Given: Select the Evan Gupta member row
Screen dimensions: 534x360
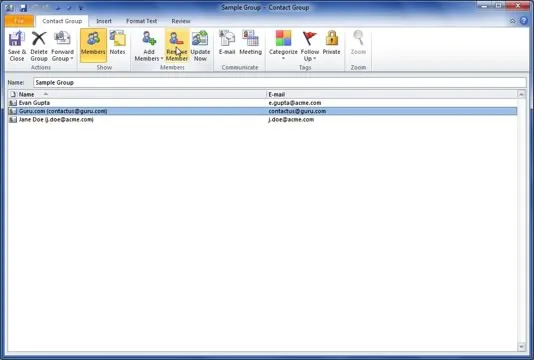Looking at the screenshot, I should pos(262,103).
